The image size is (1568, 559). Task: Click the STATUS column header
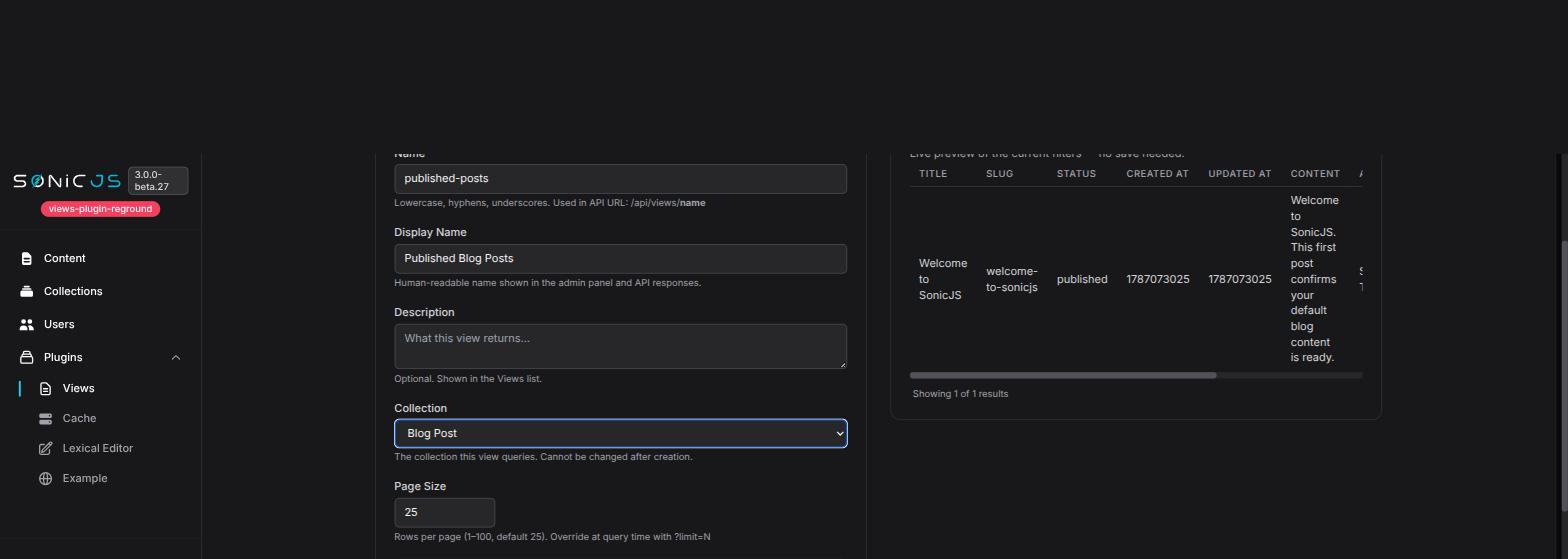(1076, 174)
